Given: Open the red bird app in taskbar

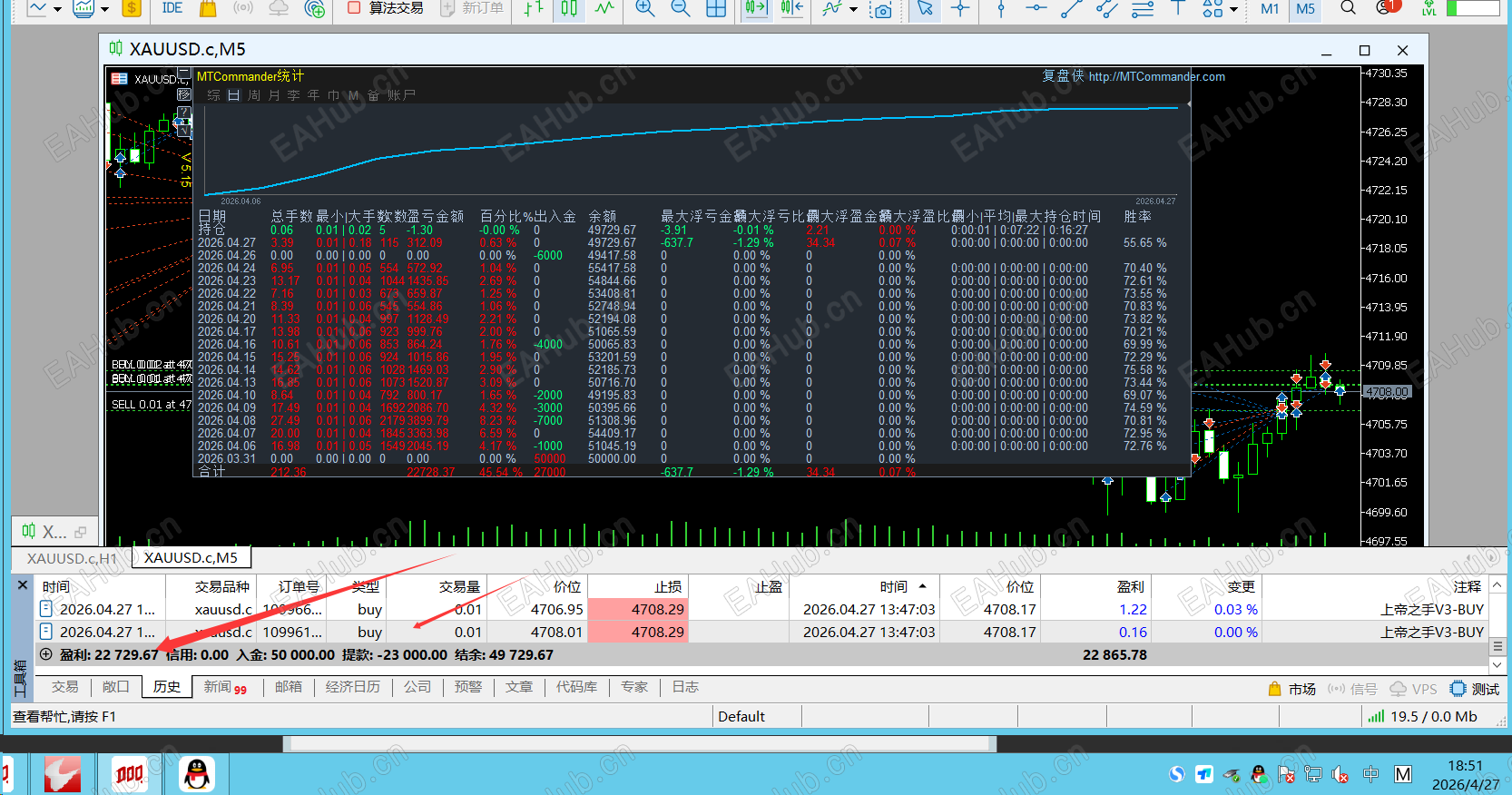Looking at the screenshot, I should point(63,774).
